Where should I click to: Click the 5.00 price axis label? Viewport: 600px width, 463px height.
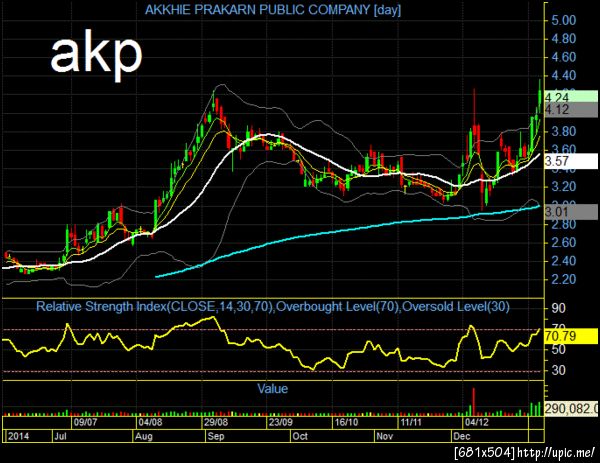click(x=563, y=20)
